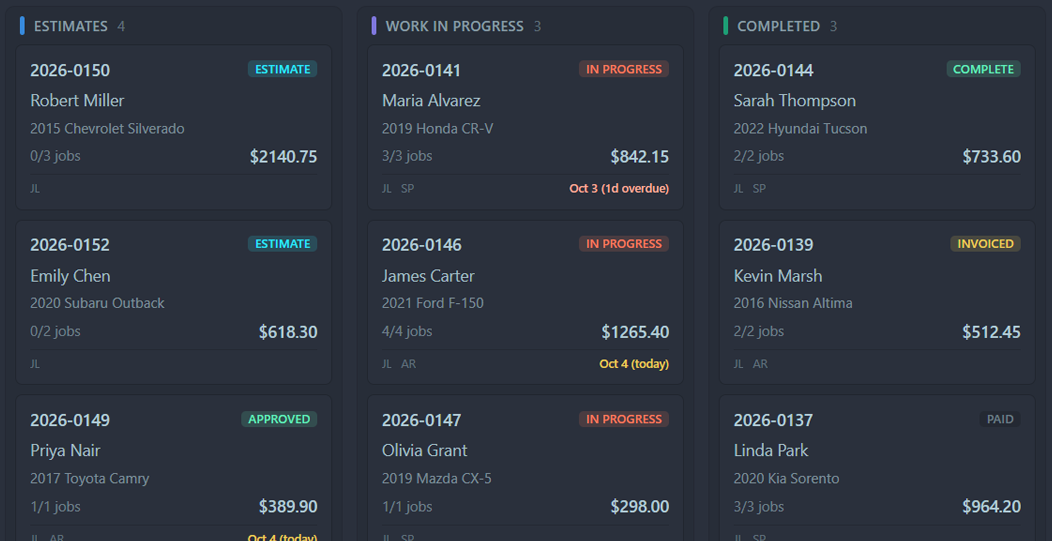Screen dimensions: 1052x541
Task: Click SP technician initials on Sarah Thompson card
Action: pyautogui.click(x=759, y=189)
